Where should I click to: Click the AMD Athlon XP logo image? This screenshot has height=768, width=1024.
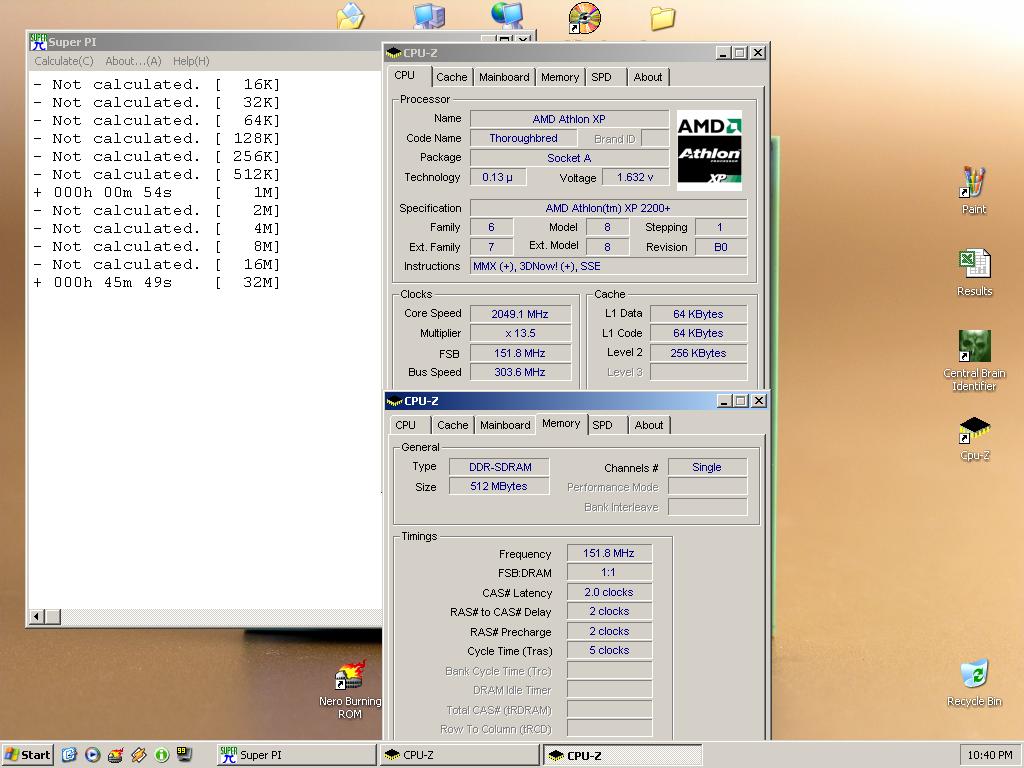click(x=709, y=150)
